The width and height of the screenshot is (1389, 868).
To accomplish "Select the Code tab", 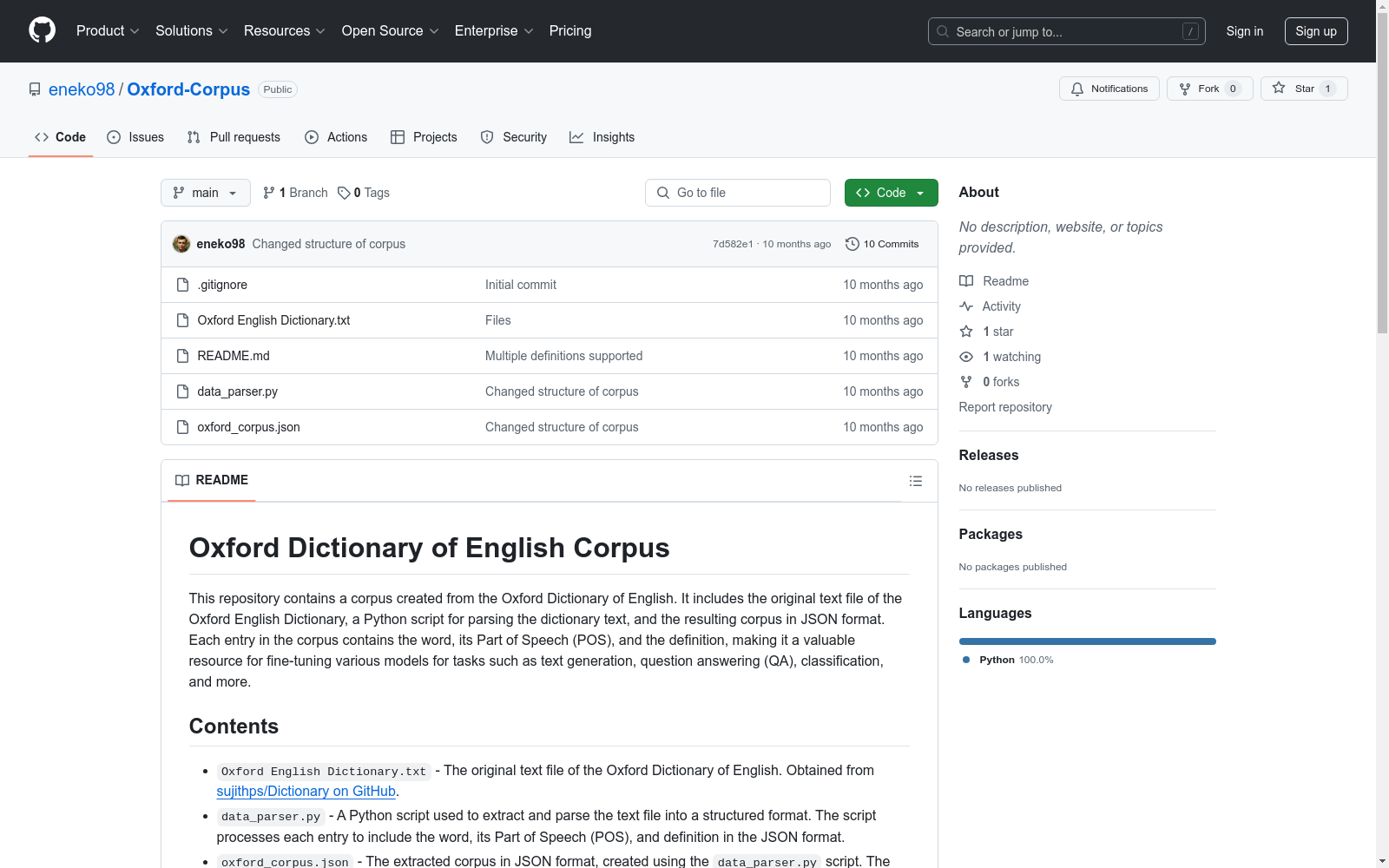I will click(60, 137).
